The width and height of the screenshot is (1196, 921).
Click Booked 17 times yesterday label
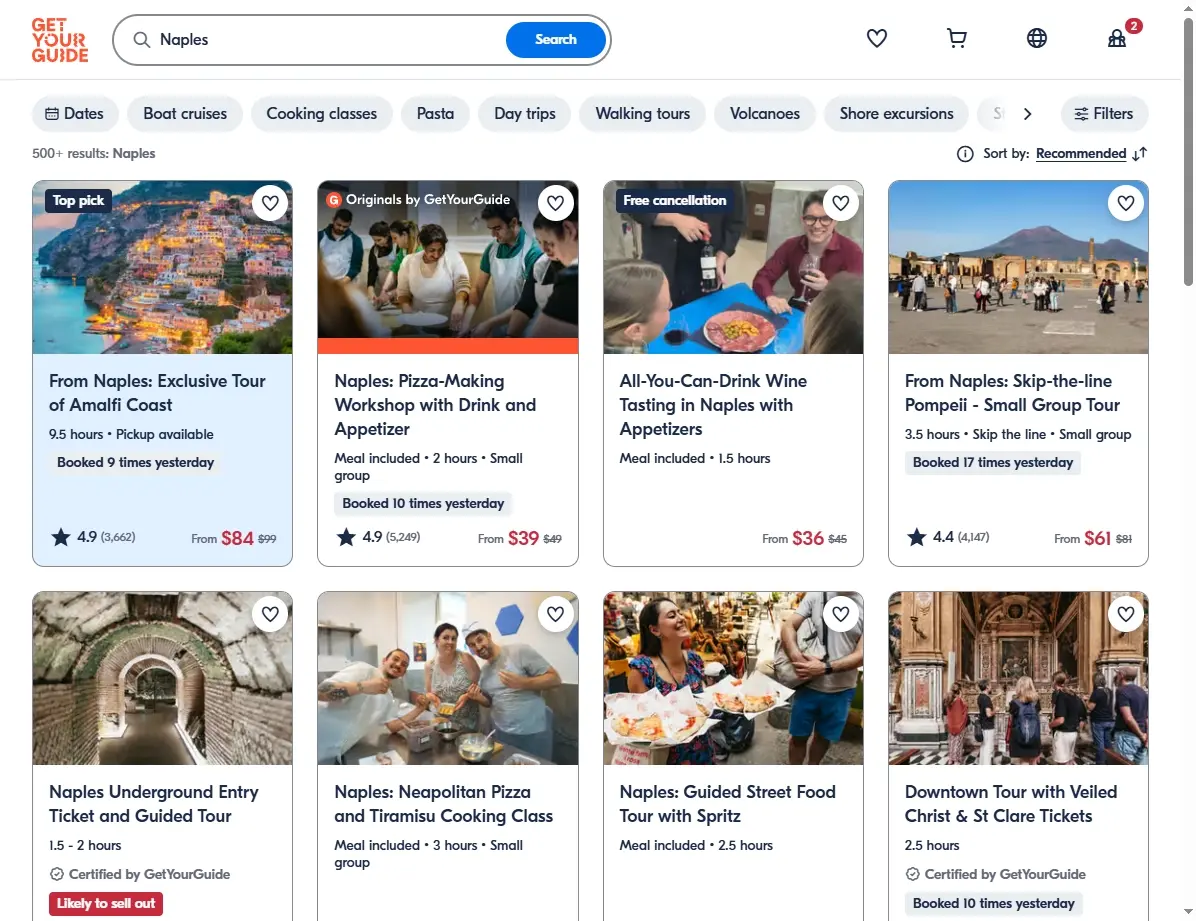992,463
